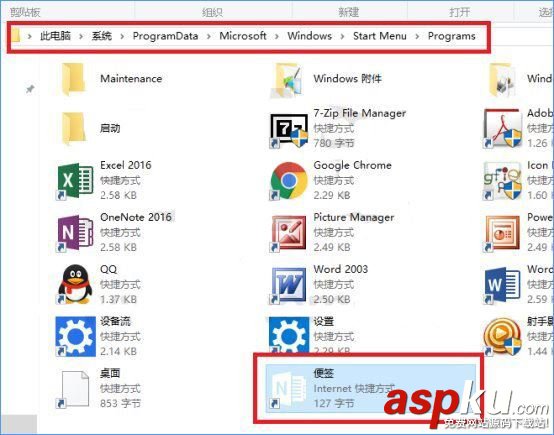Click the '桌面' file name

110,373
